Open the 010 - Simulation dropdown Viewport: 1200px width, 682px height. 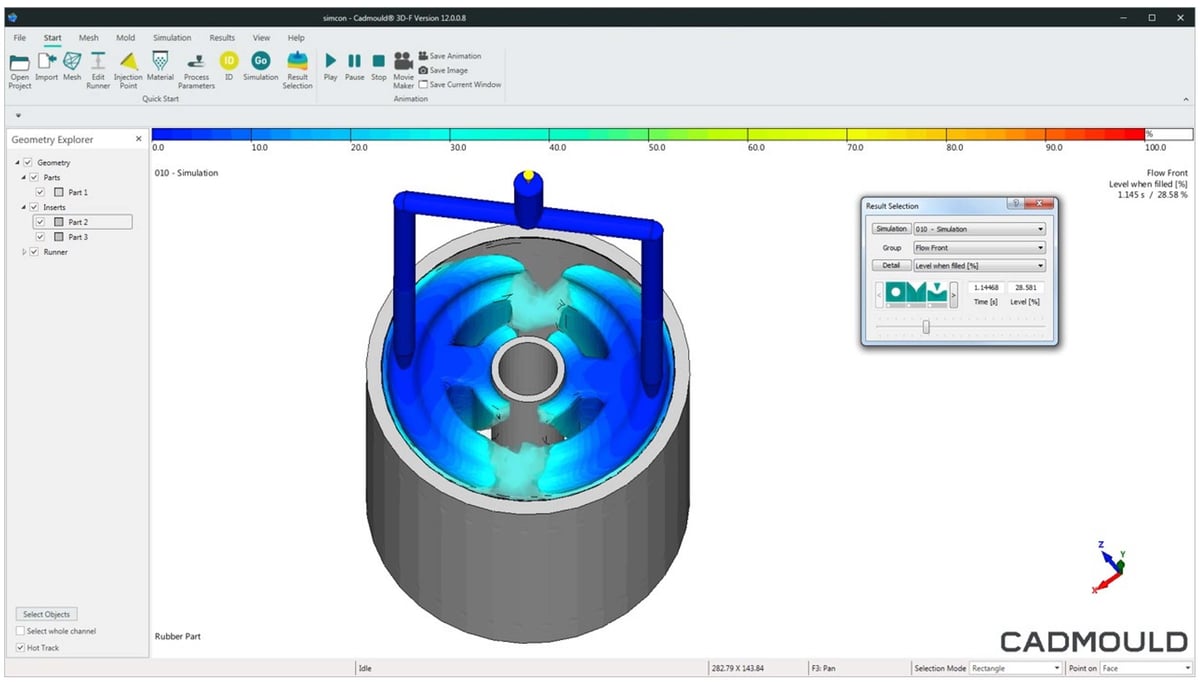(x=979, y=229)
